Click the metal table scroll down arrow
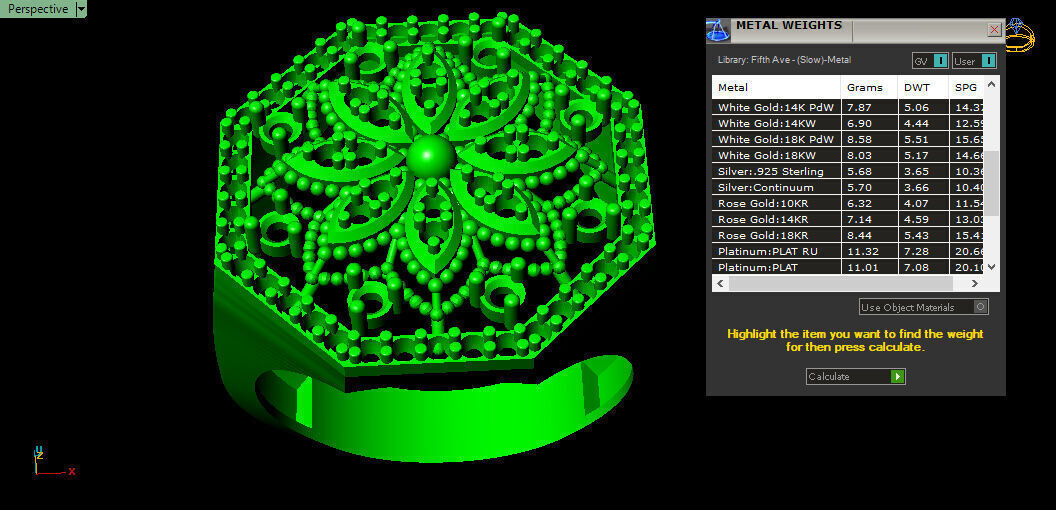 [991, 267]
